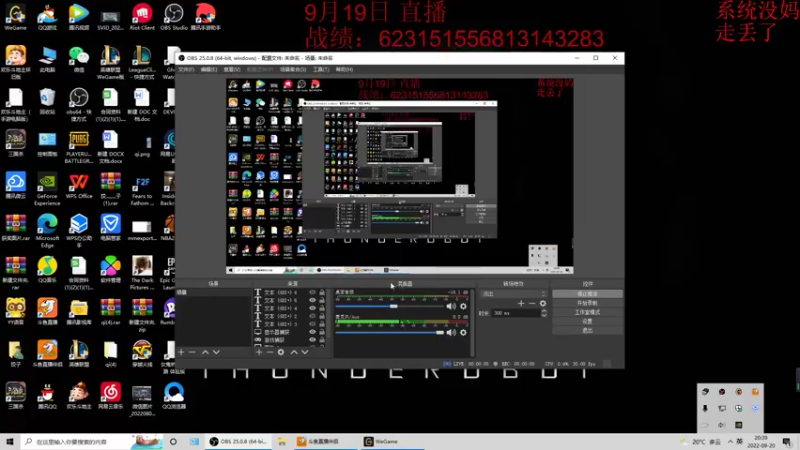Open Riot Client desktop icon
The height and width of the screenshot is (450, 800).
pos(142,17)
